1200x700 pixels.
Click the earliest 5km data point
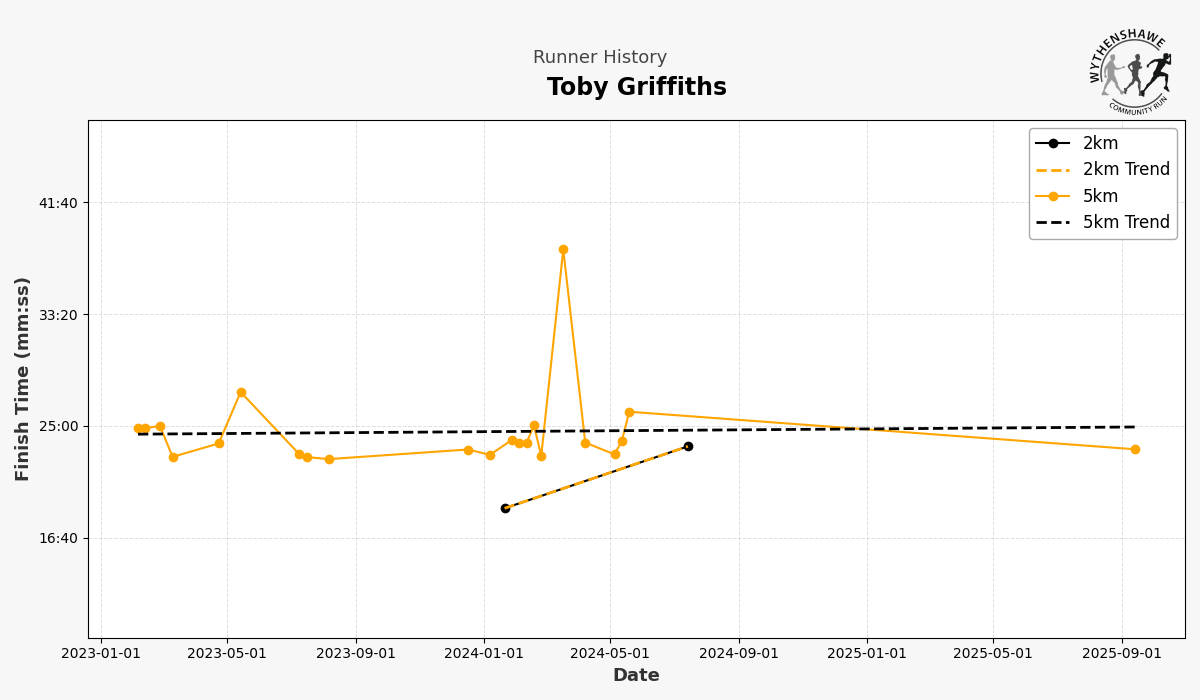[138, 428]
